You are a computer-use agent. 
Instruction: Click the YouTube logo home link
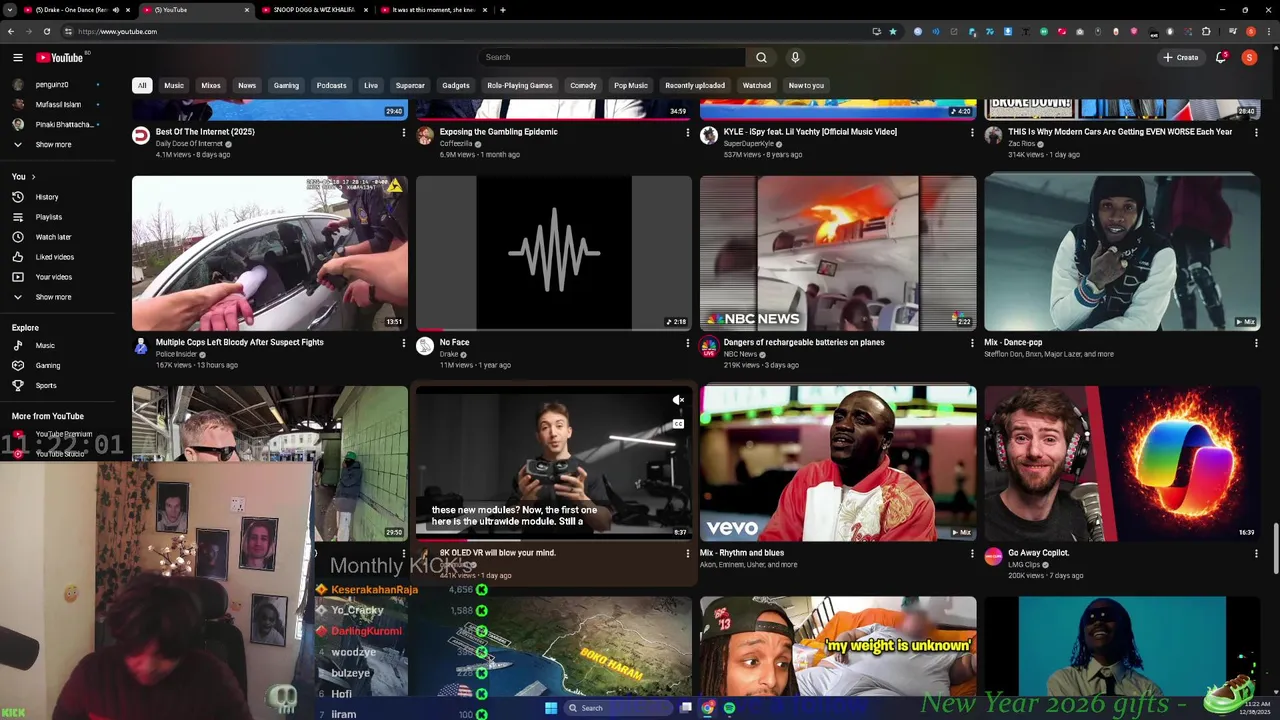click(60, 57)
